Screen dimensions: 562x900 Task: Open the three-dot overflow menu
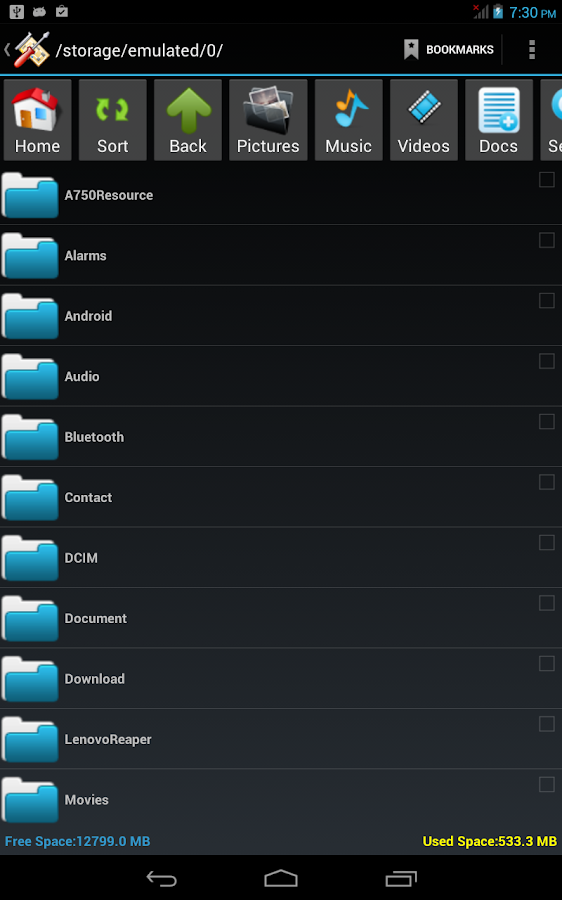pyautogui.click(x=532, y=50)
